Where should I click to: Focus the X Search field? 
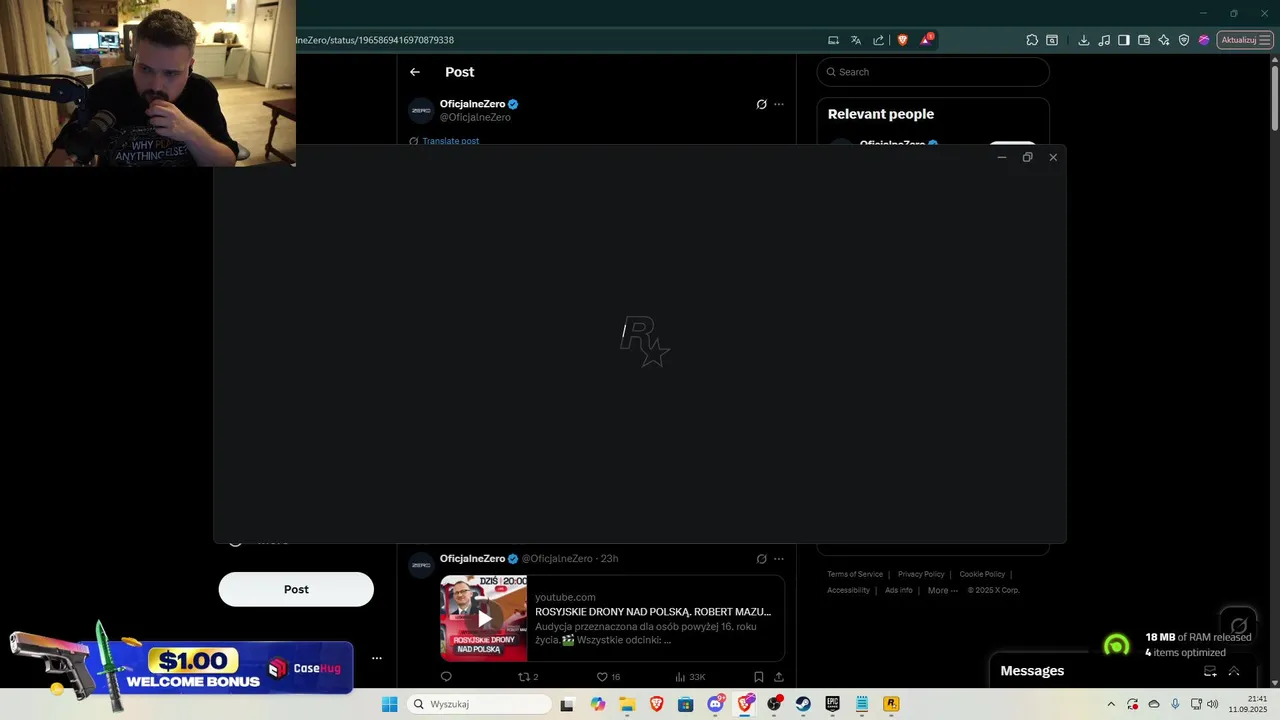(933, 72)
